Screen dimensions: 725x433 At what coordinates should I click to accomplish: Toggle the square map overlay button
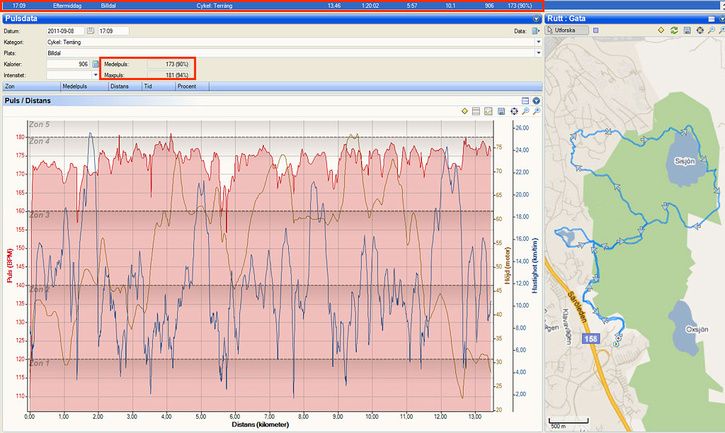(x=596, y=30)
